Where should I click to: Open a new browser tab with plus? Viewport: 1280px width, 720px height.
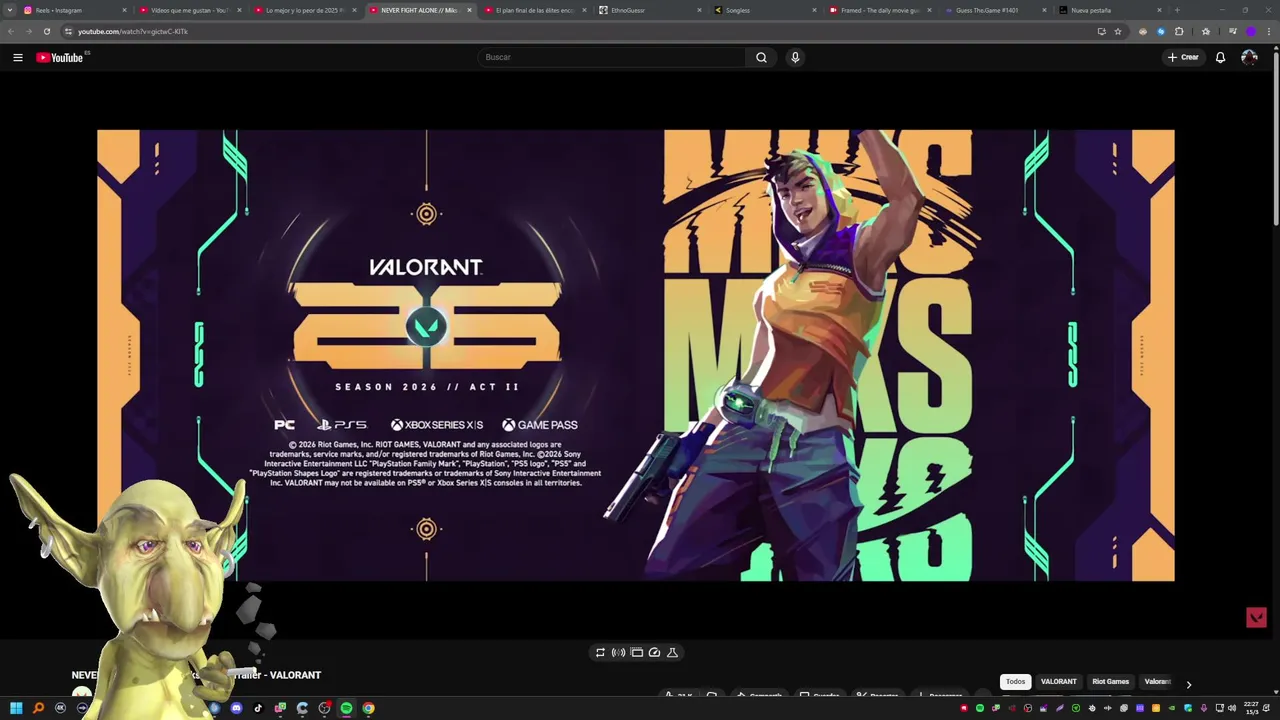[1177, 10]
